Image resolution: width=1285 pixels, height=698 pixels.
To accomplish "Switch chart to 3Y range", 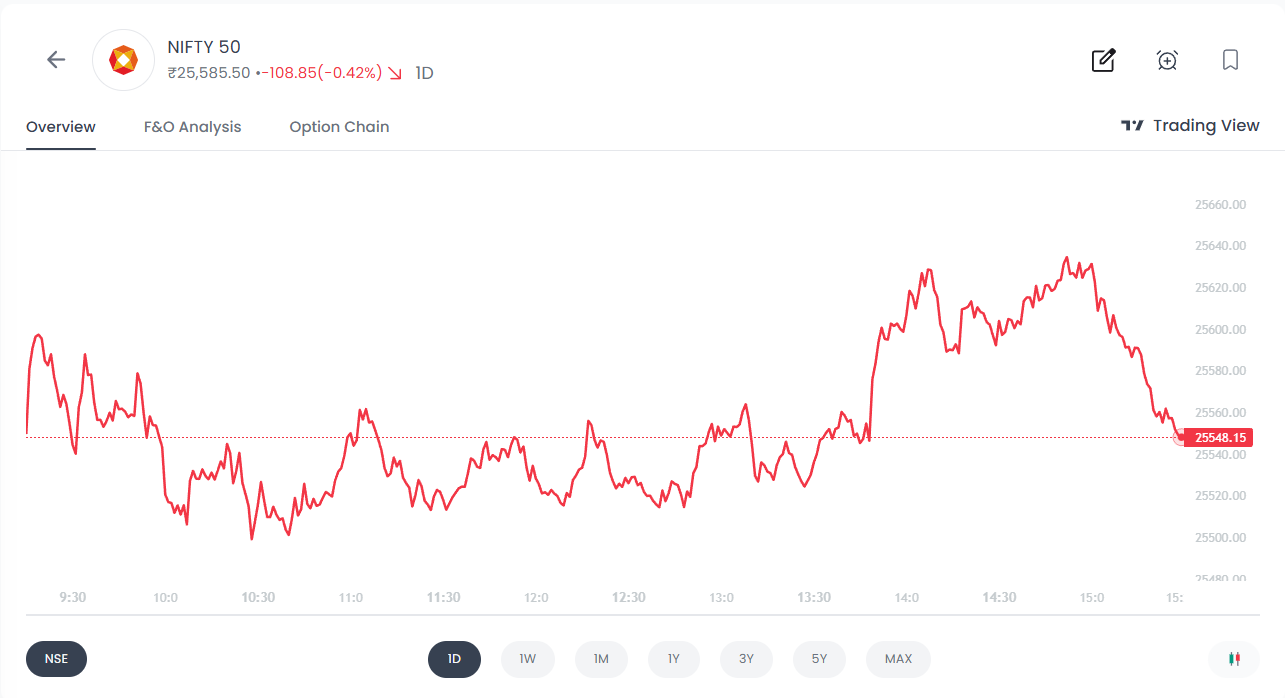I will [746, 659].
